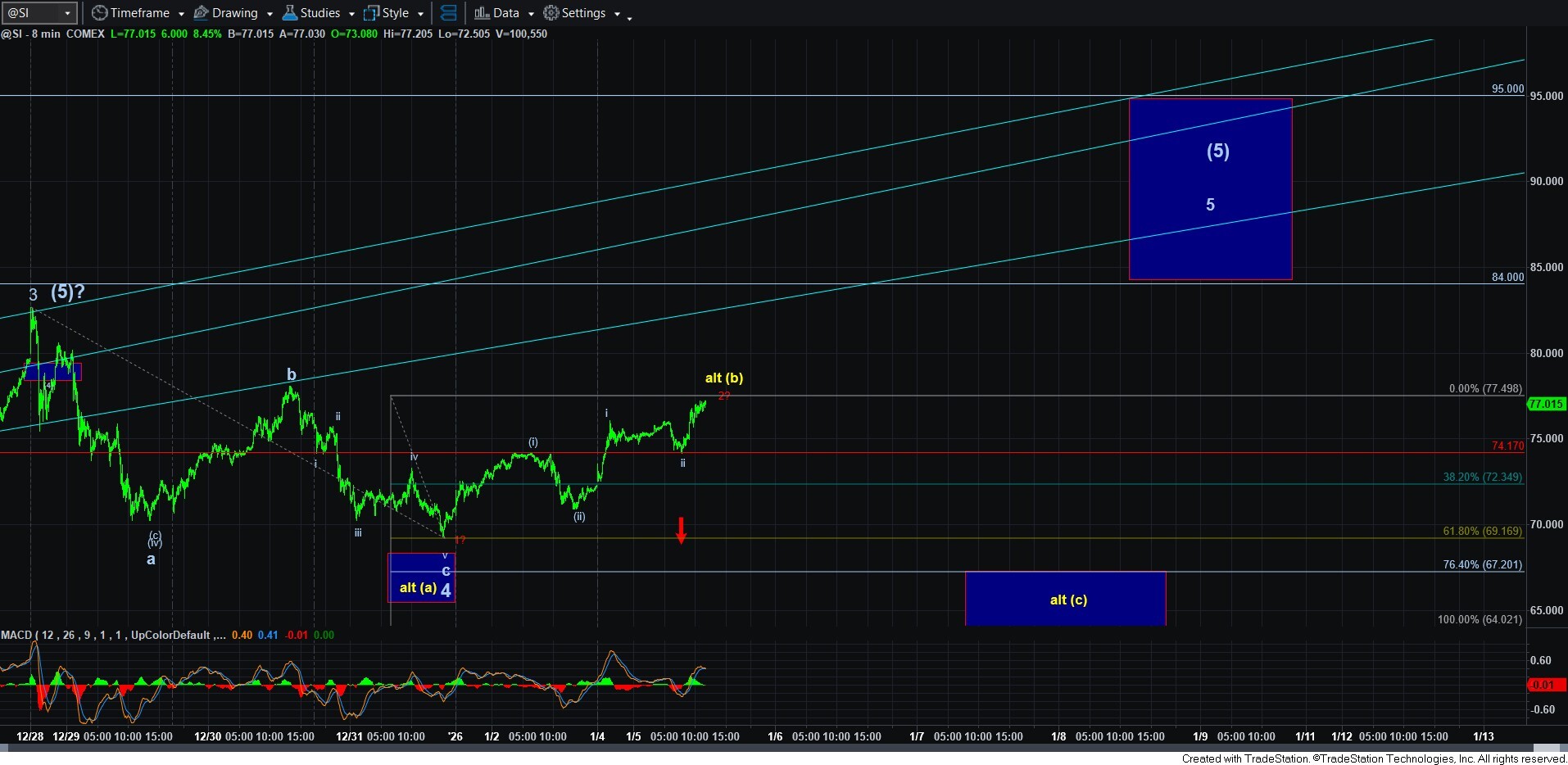Viewport: 1568px width, 765px height.
Task: Click the green 77.015 current price tag
Action: tap(1546, 404)
